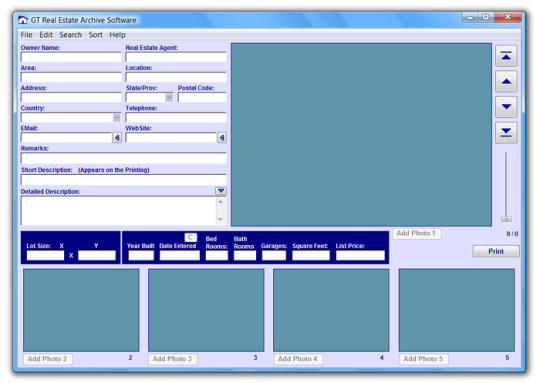The height and width of the screenshot is (383, 540).
Task: Open the Search menu
Action: coord(70,35)
